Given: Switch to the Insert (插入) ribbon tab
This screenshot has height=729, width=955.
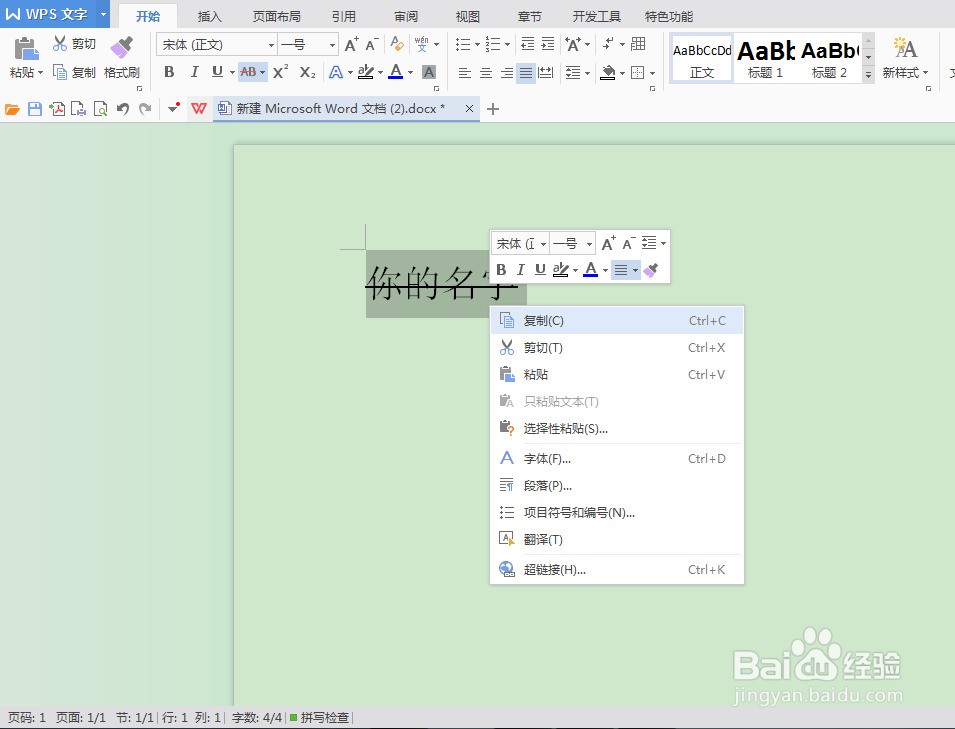Looking at the screenshot, I should [210, 17].
